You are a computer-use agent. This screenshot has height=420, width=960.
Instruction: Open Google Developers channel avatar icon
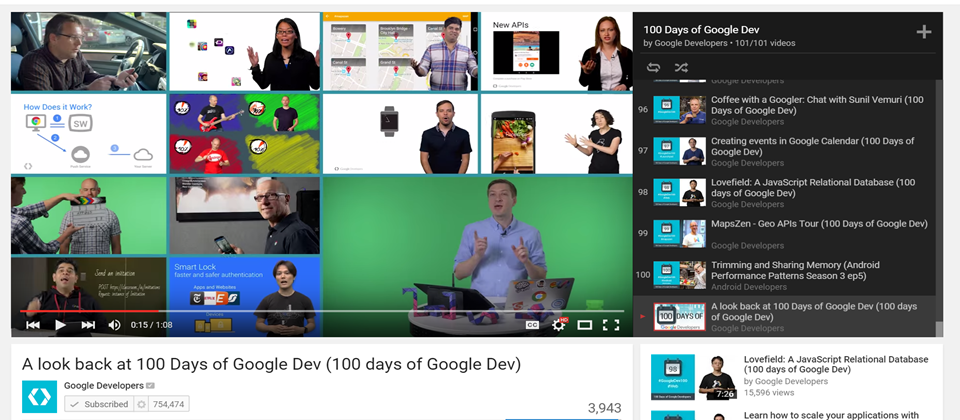click(39, 397)
